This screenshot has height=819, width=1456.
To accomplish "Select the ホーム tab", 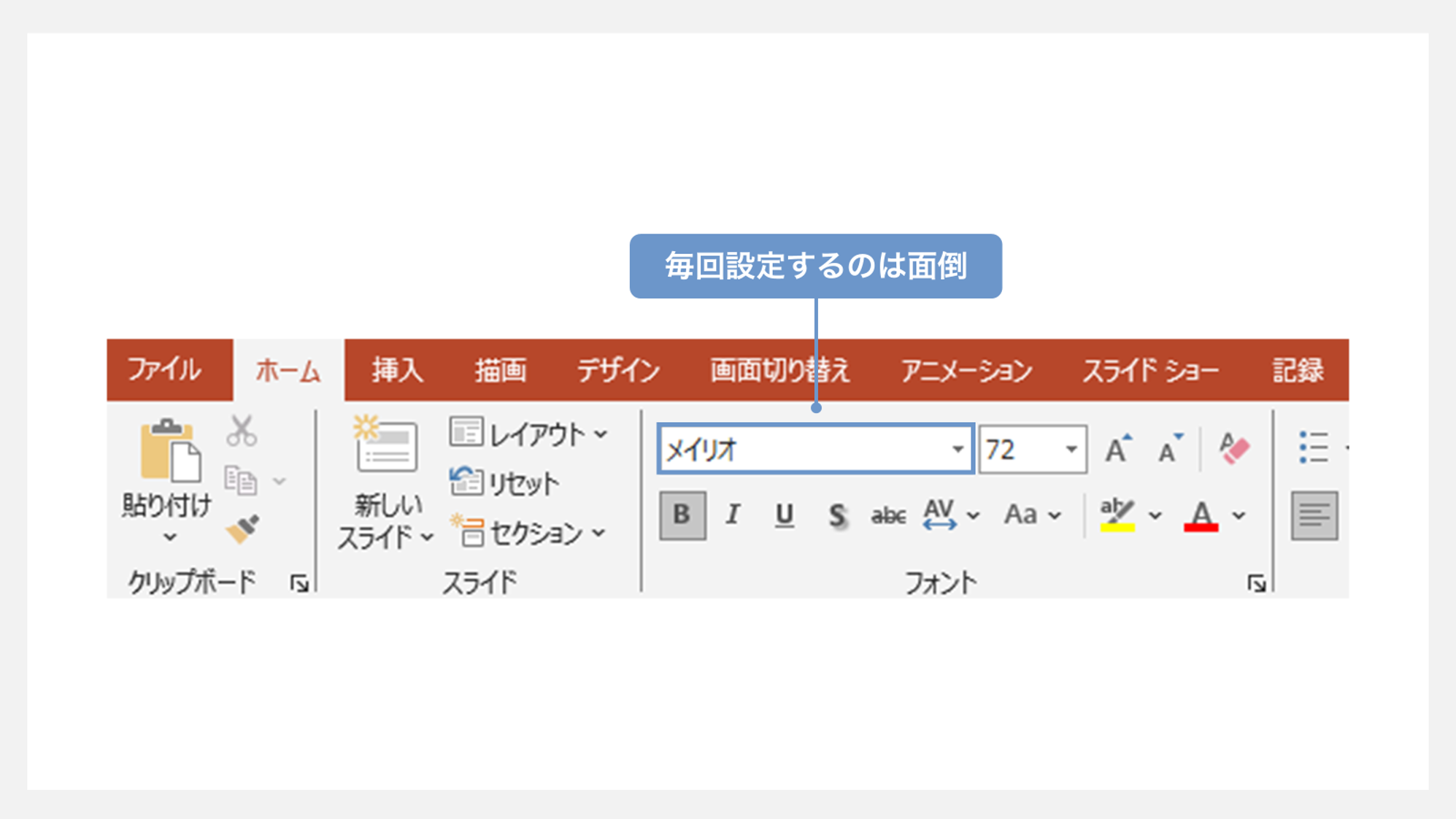I will (288, 371).
